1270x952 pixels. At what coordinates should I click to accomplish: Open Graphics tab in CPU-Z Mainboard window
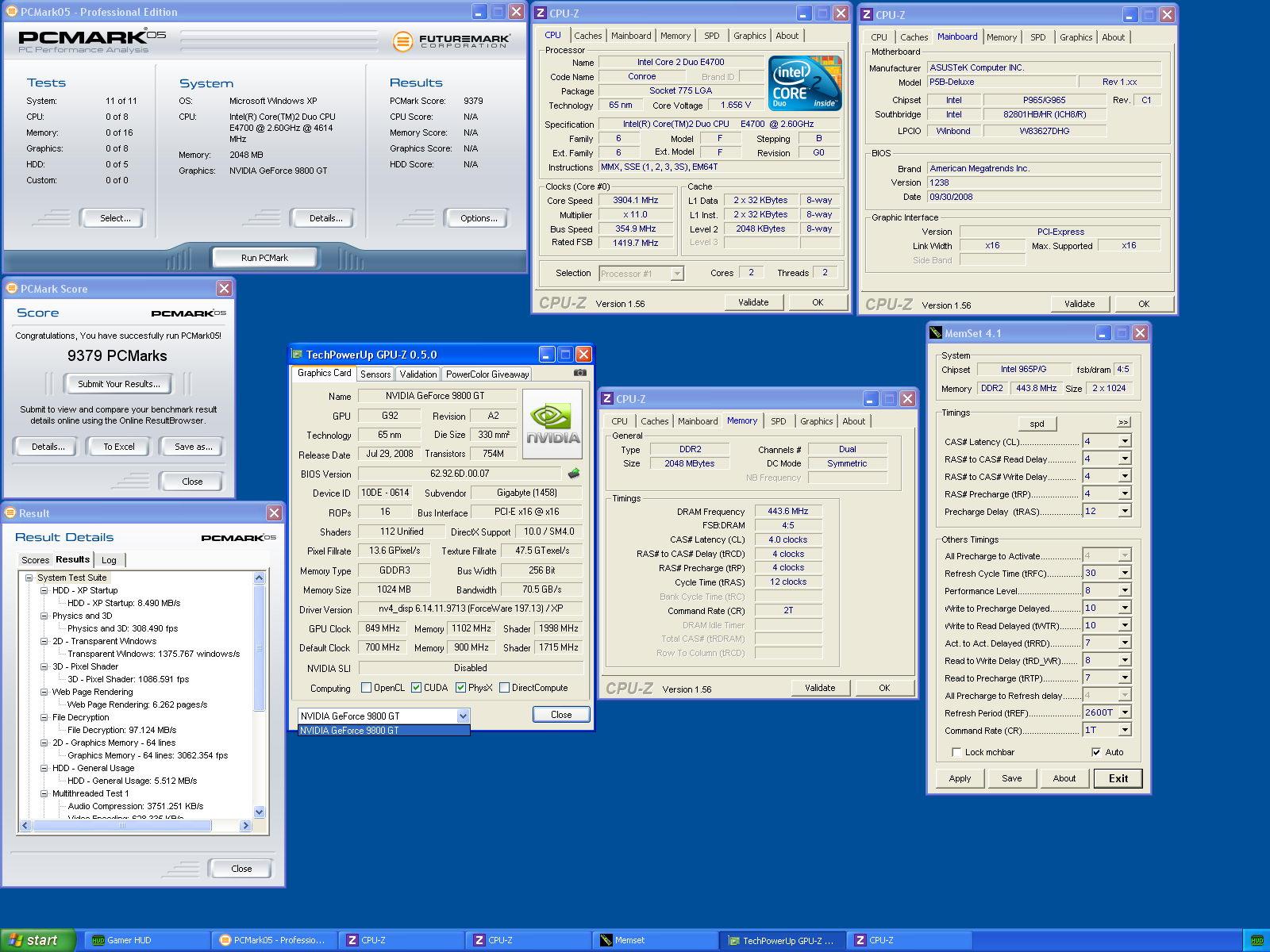(1076, 37)
